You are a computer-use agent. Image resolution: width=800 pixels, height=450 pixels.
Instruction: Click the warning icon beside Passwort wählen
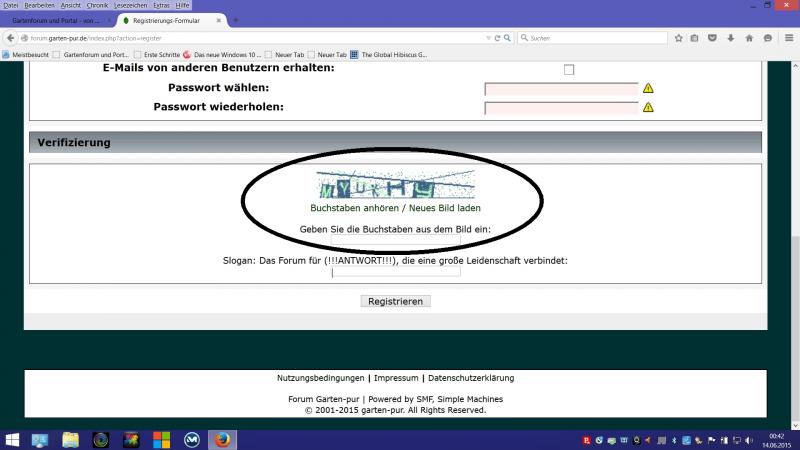click(x=648, y=88)
